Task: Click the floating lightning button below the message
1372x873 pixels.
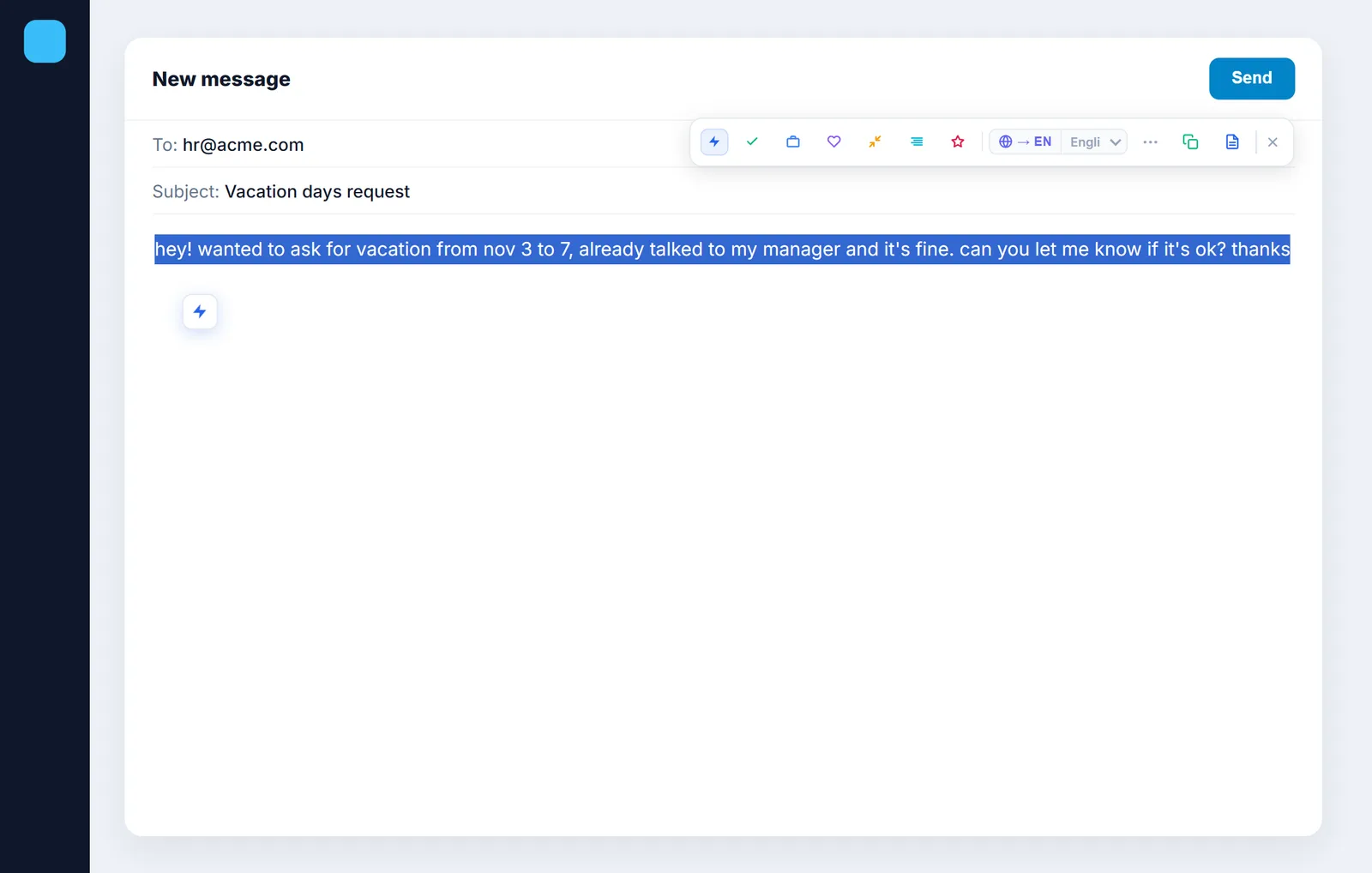Action: click(200, 311)
